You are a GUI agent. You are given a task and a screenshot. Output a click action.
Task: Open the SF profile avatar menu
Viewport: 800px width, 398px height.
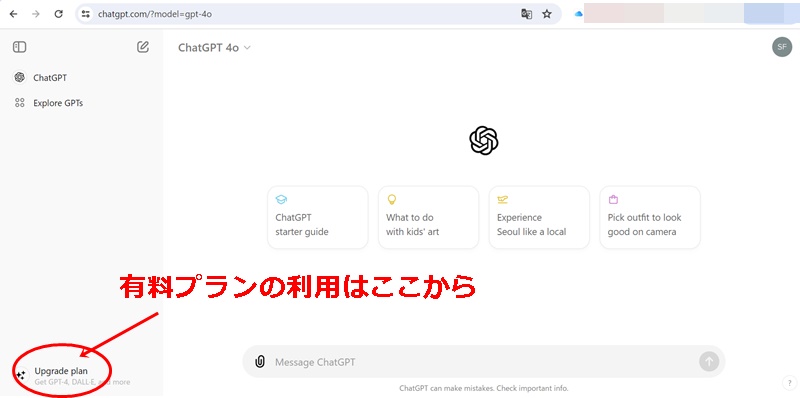[x=782, y=47]
